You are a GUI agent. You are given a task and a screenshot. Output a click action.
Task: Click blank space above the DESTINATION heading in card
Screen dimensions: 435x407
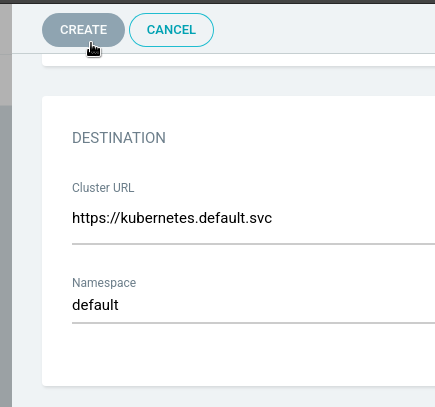coord(238,112)
